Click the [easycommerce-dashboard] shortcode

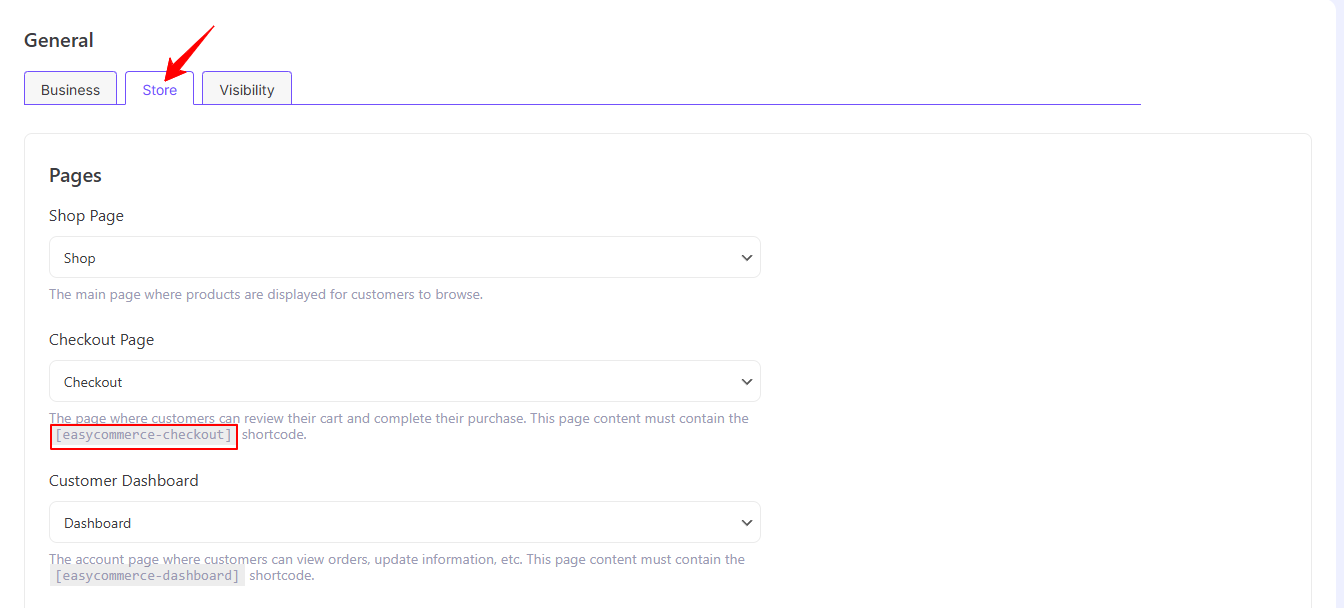(x=147, y=576)
